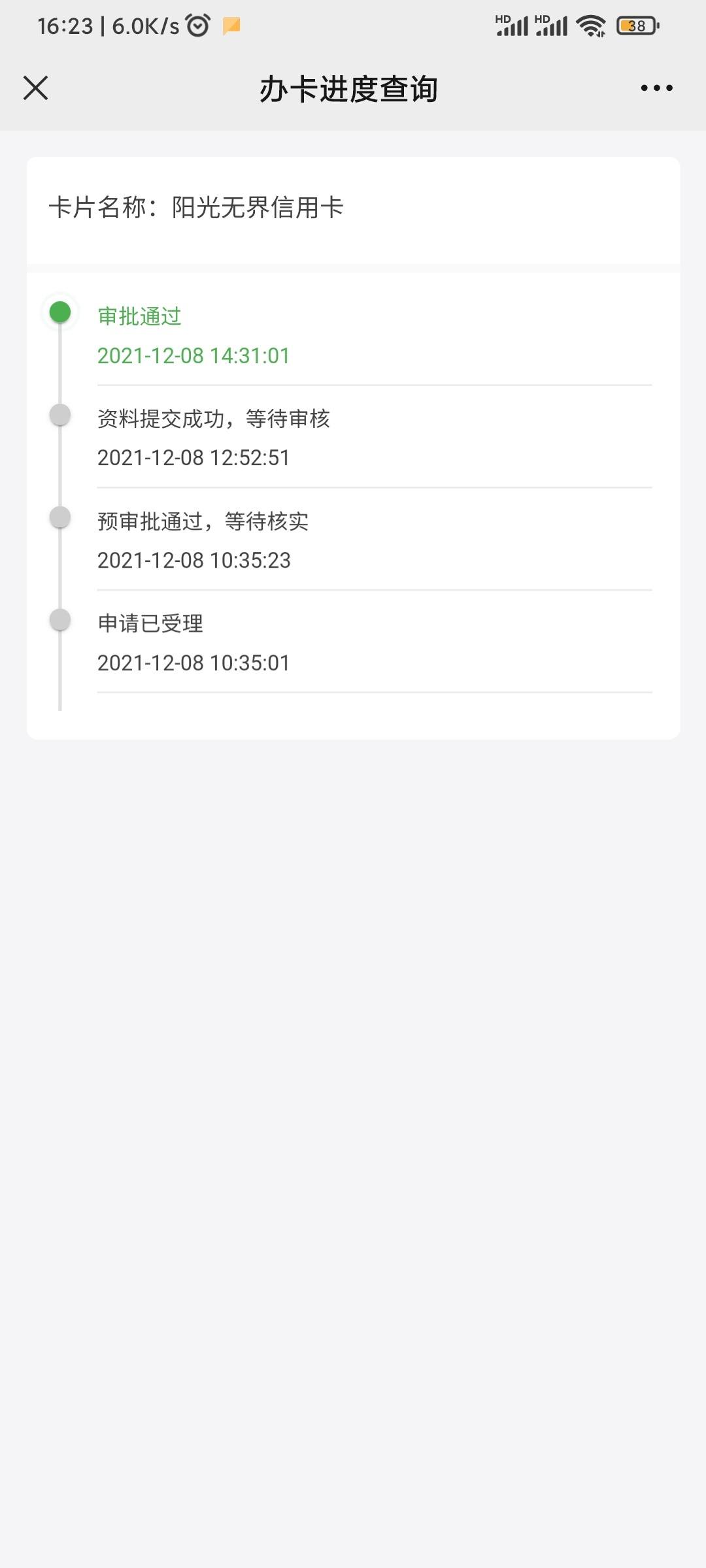
Task: Tap the second HD signal strength icon
Action: click(x=551, y=25)
